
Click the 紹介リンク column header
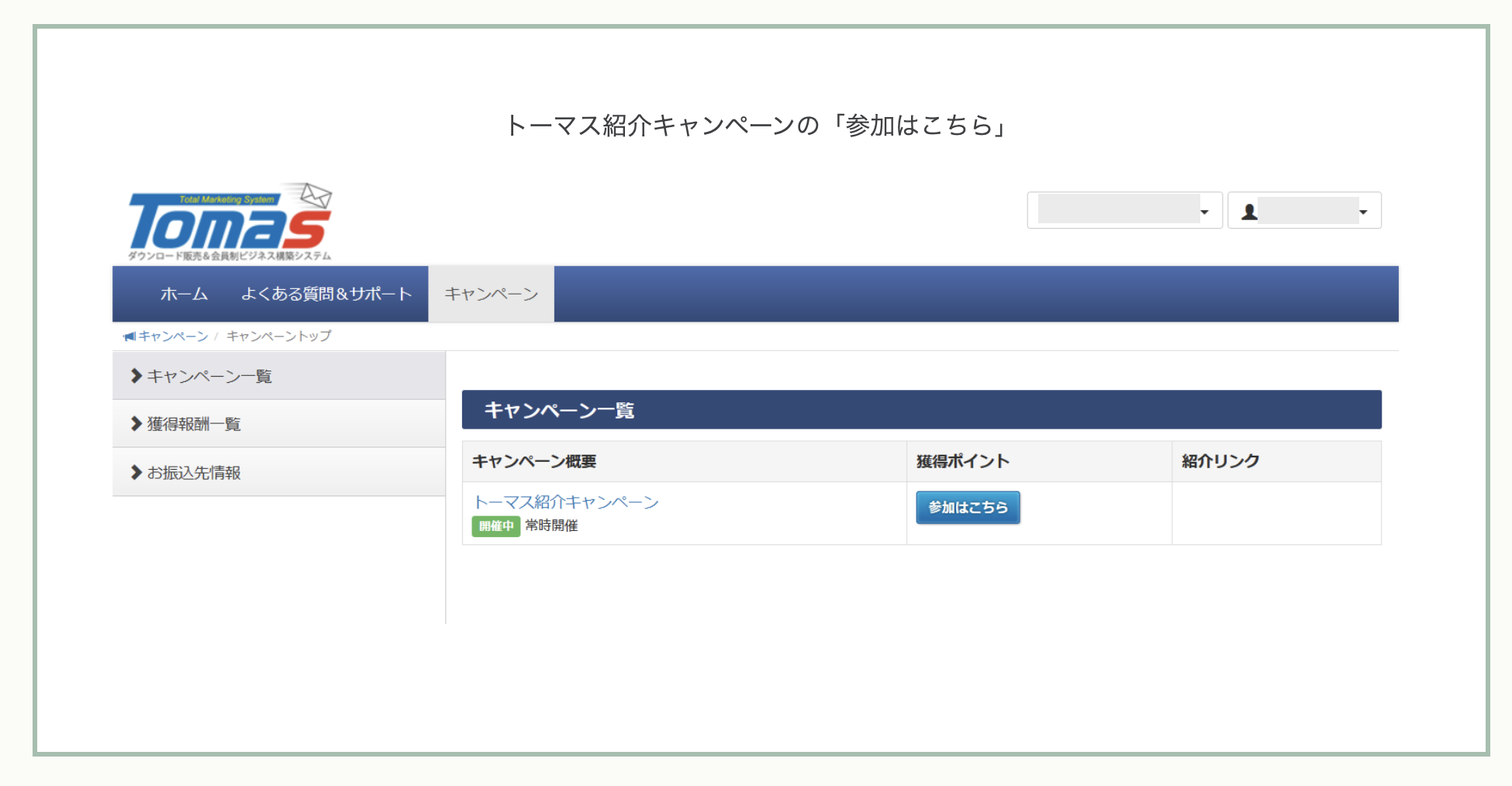[1220, 462]
